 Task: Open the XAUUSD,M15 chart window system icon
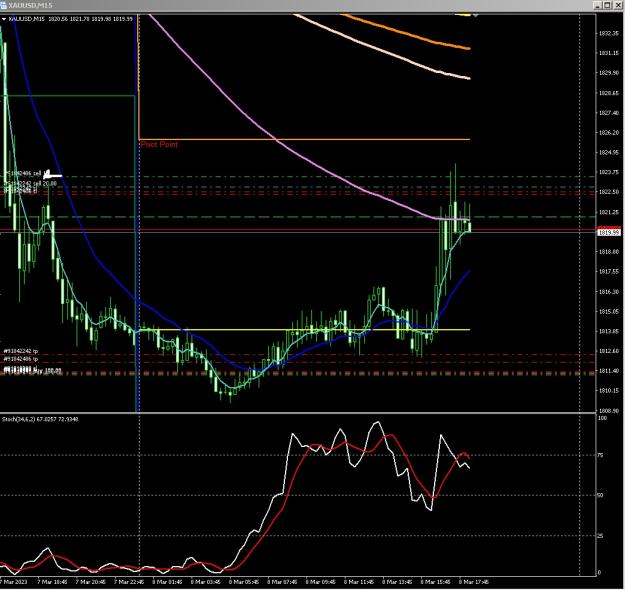coord(4,5)
